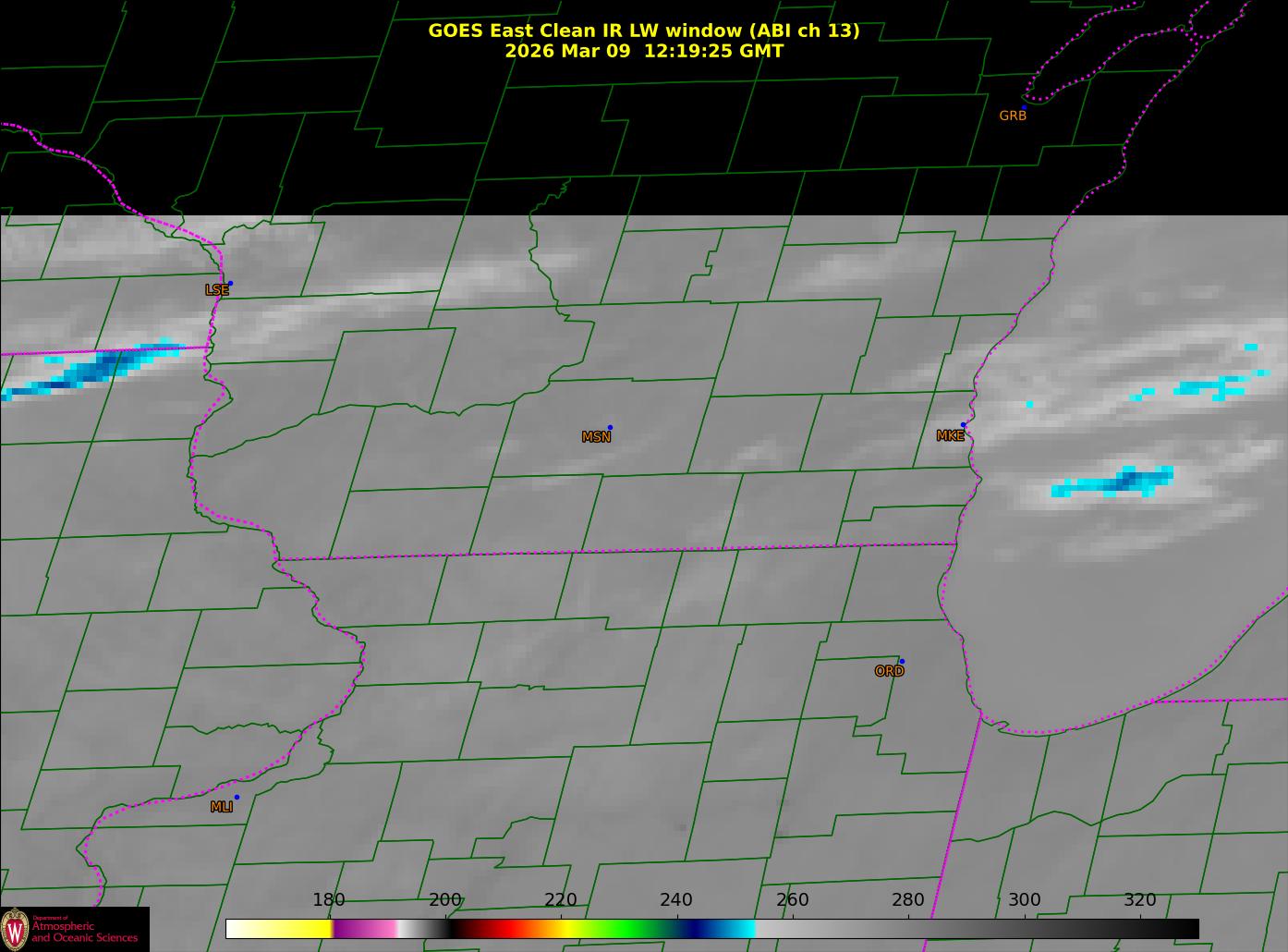Click the 320 tick label on the colorbar

click(x=1139, y=900)
